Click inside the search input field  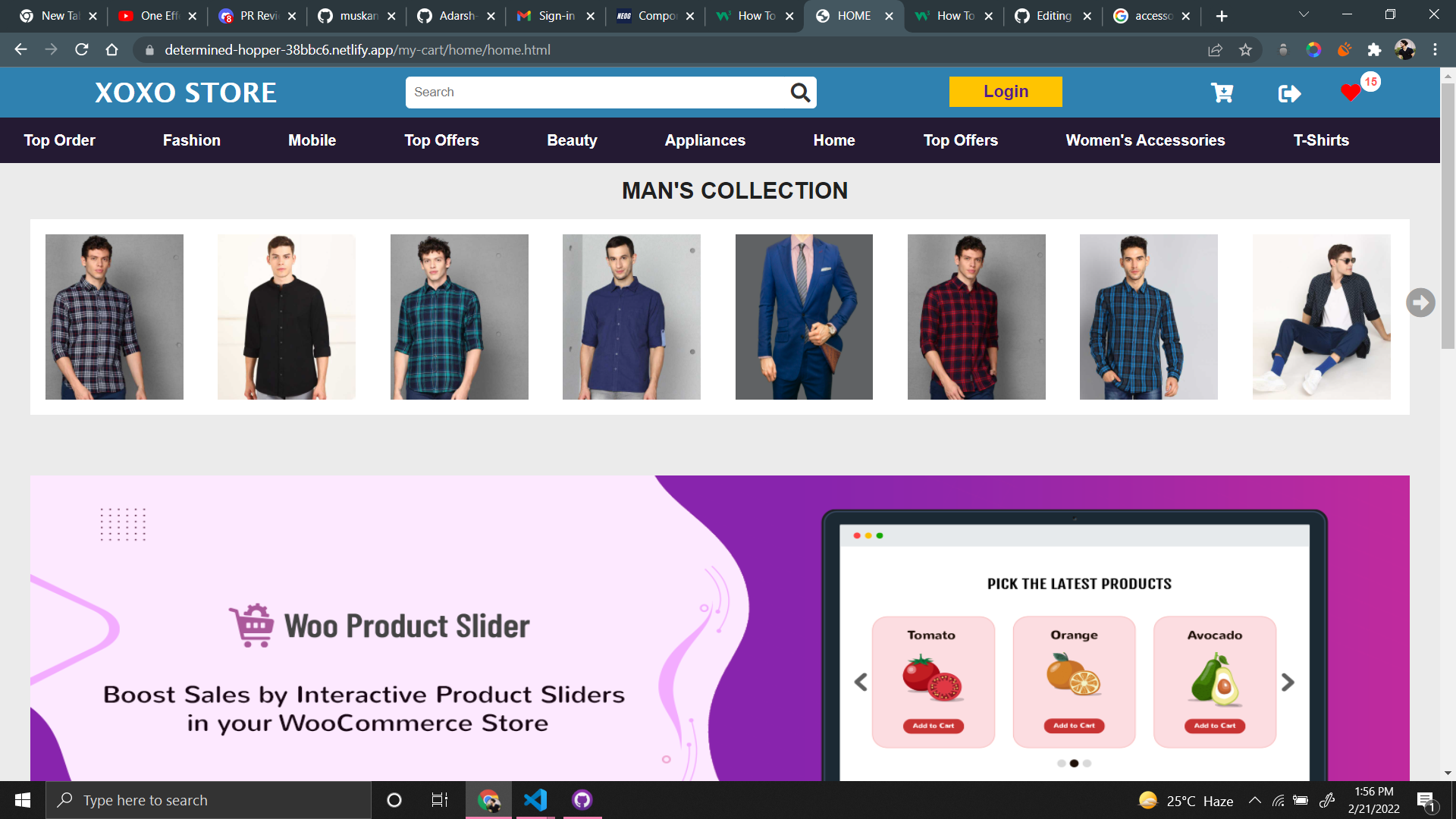pyautogui.click(x=591, y=92)
